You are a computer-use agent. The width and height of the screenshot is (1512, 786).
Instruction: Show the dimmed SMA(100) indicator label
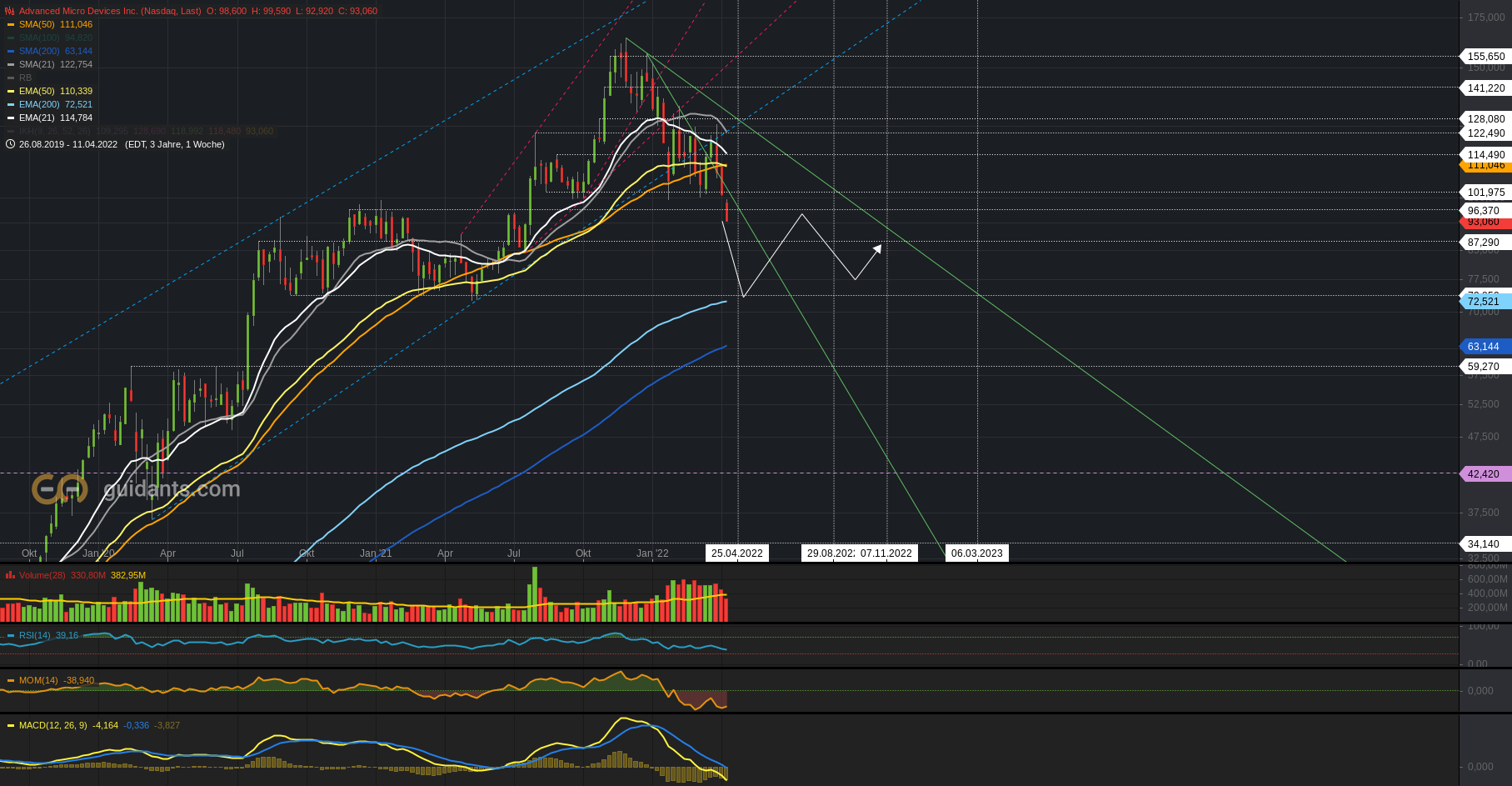pyautogui.click(x=37, y=38)
